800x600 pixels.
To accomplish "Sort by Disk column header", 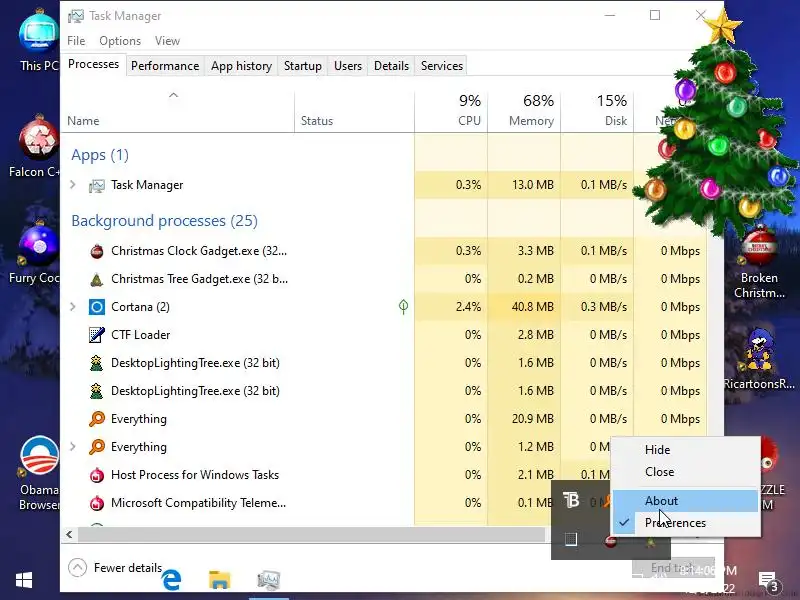I will pos(597,111).
